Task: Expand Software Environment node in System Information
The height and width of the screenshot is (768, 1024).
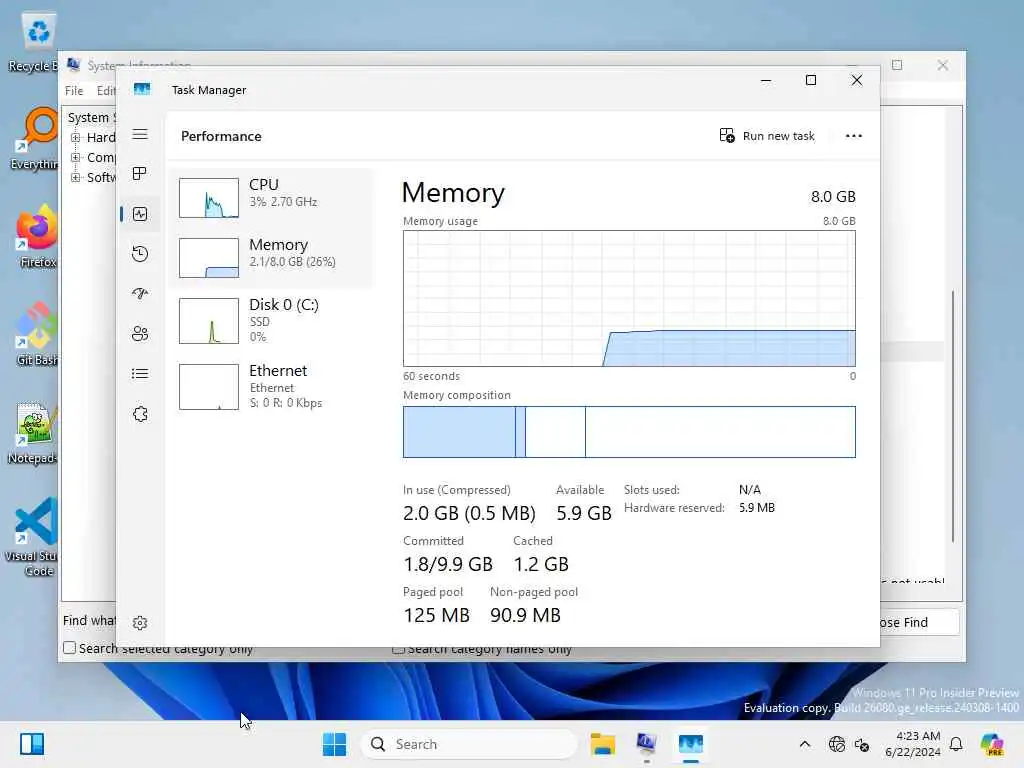Action: coord(75,178)
